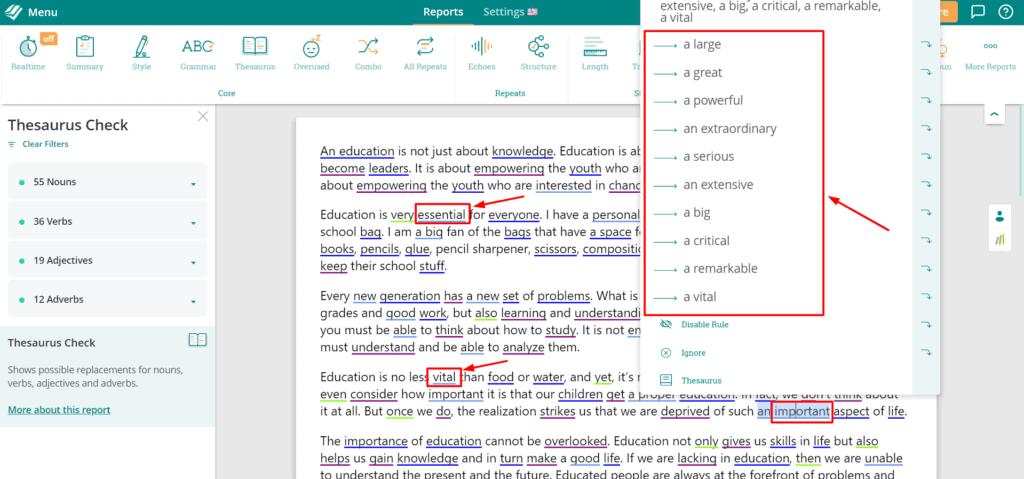Open the Grammar check report
The image size is (1024, 479).
coord(198,52)
